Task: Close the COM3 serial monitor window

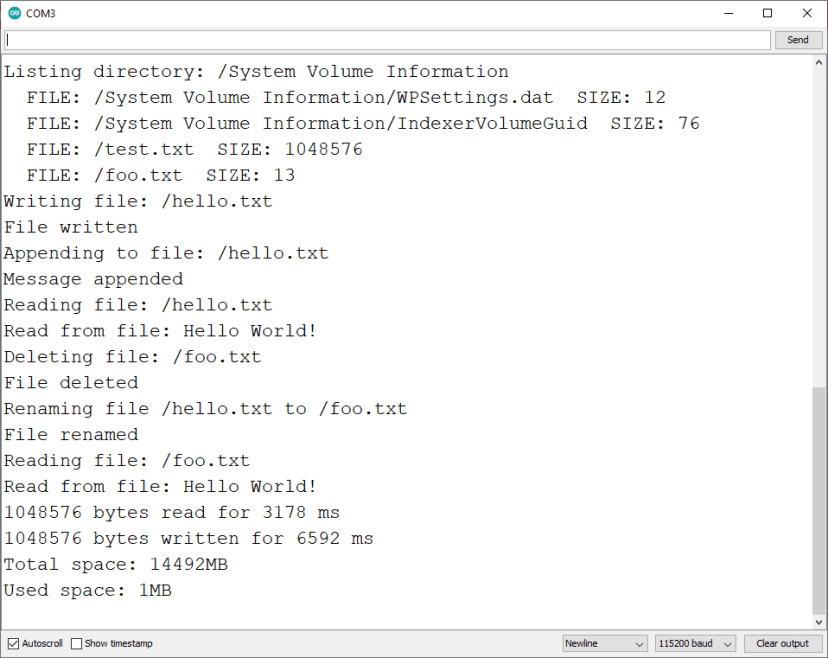Action: [x=807, y=13]
